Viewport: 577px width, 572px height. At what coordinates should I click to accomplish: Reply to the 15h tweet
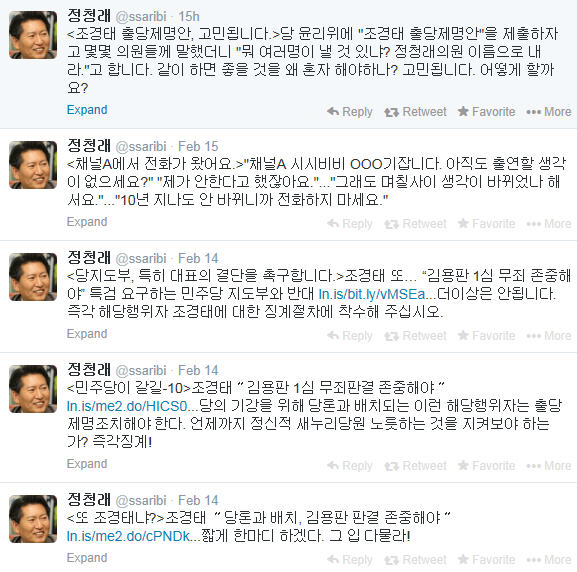tap(350, 112)
